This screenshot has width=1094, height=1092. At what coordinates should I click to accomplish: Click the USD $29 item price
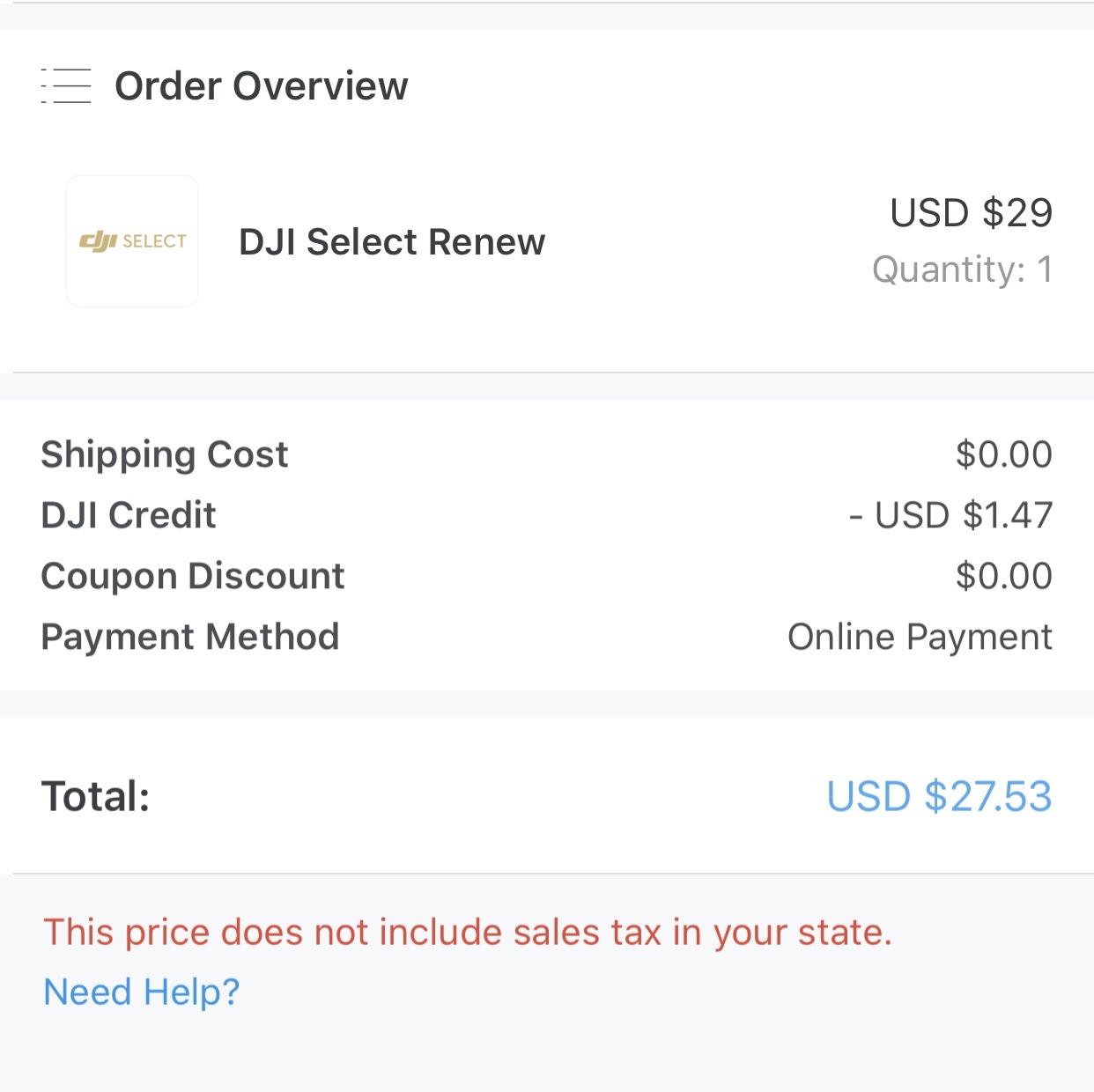coord(971,213)
